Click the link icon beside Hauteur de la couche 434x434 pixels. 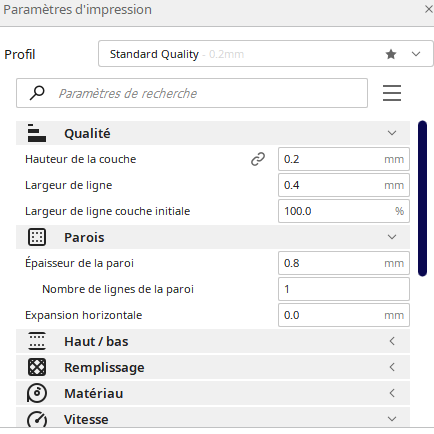tap(258, 159)
